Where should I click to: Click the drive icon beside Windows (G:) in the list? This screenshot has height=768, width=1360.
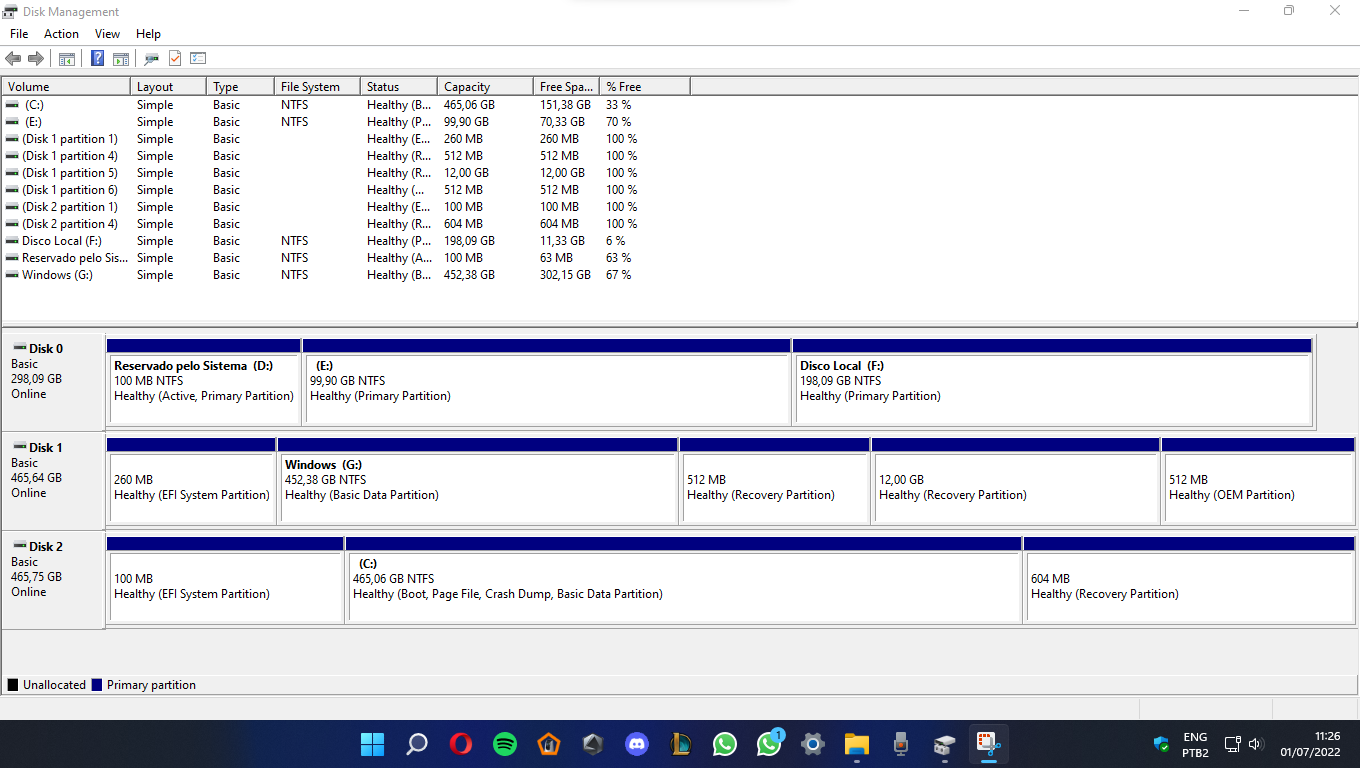(12, 275)
